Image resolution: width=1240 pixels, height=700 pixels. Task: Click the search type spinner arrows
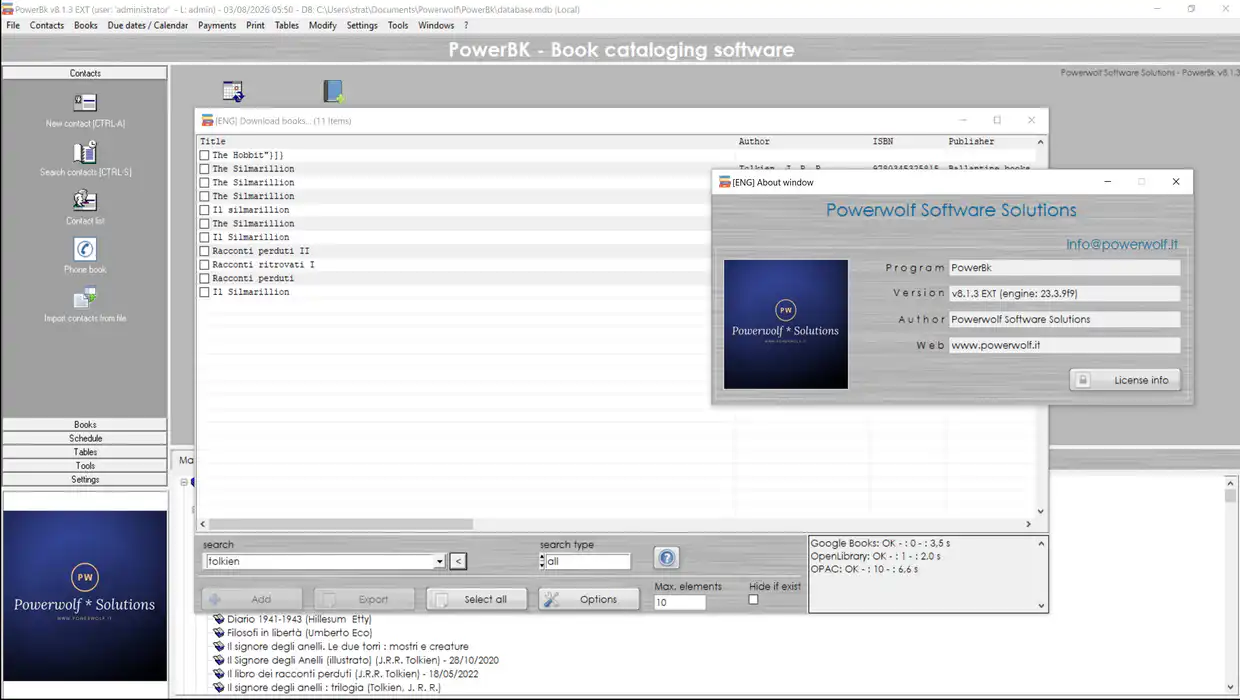[542, 562]
